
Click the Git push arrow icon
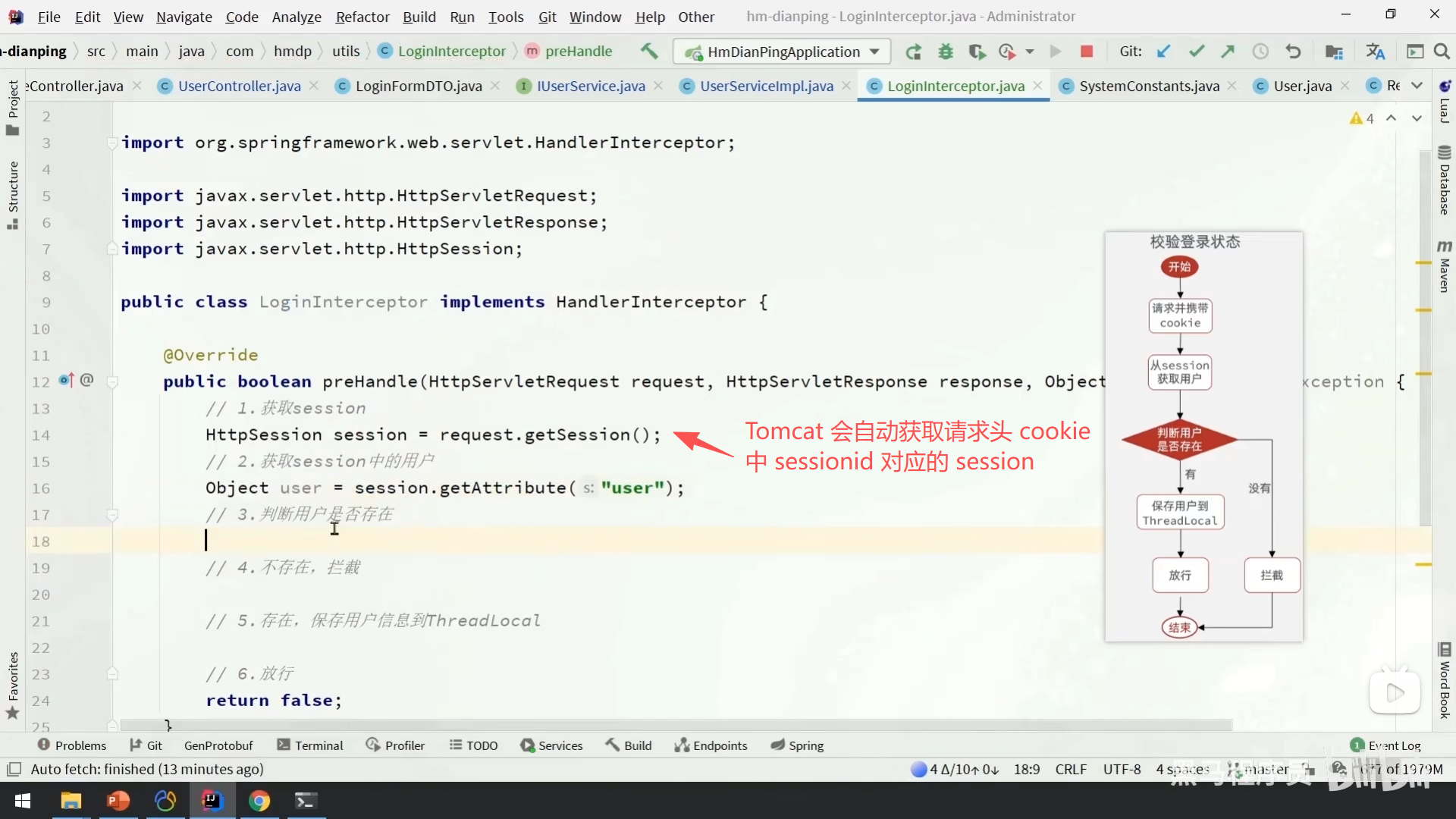[x=1228, y=52]
